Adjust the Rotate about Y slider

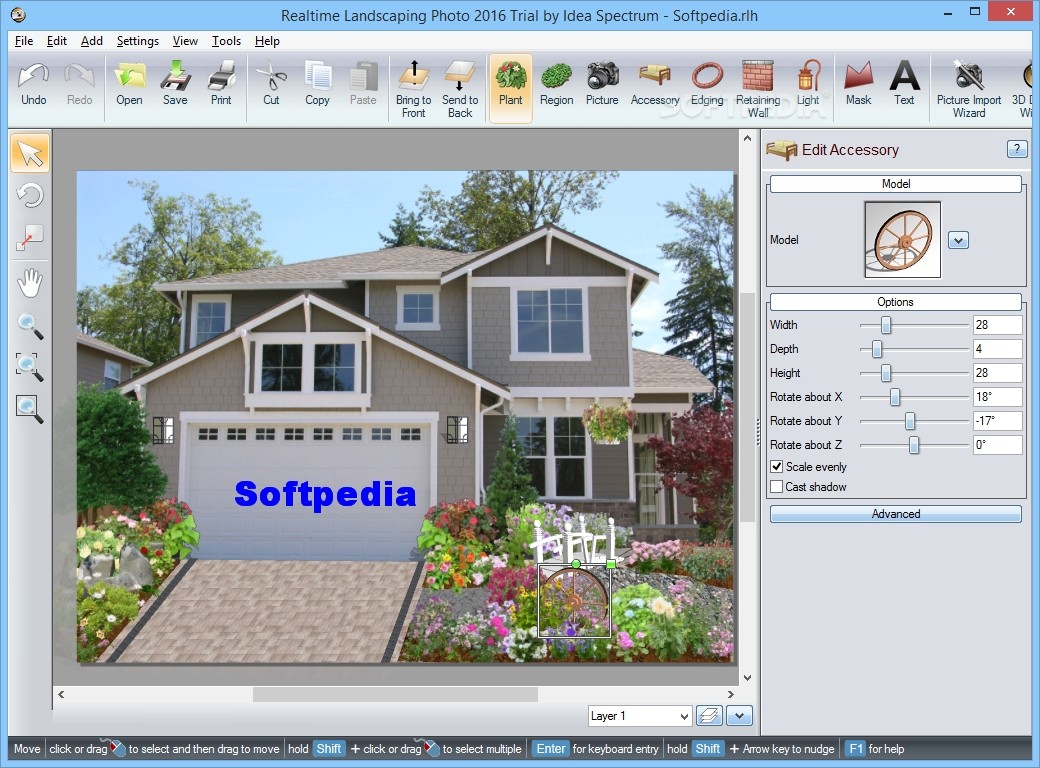[x=910, y=420]
